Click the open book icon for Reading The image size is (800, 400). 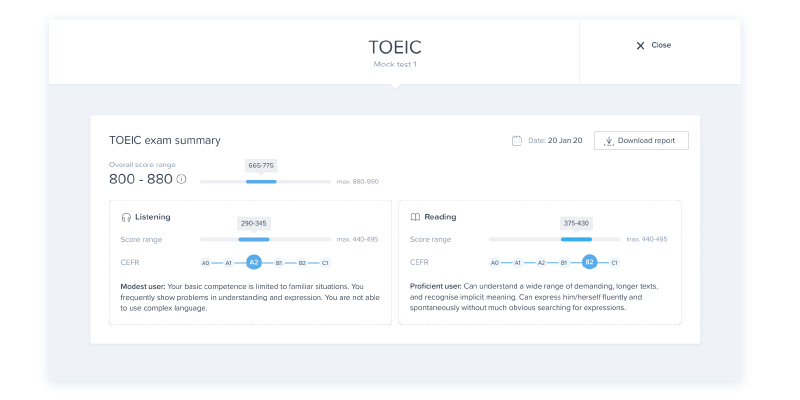click(415, 217)
